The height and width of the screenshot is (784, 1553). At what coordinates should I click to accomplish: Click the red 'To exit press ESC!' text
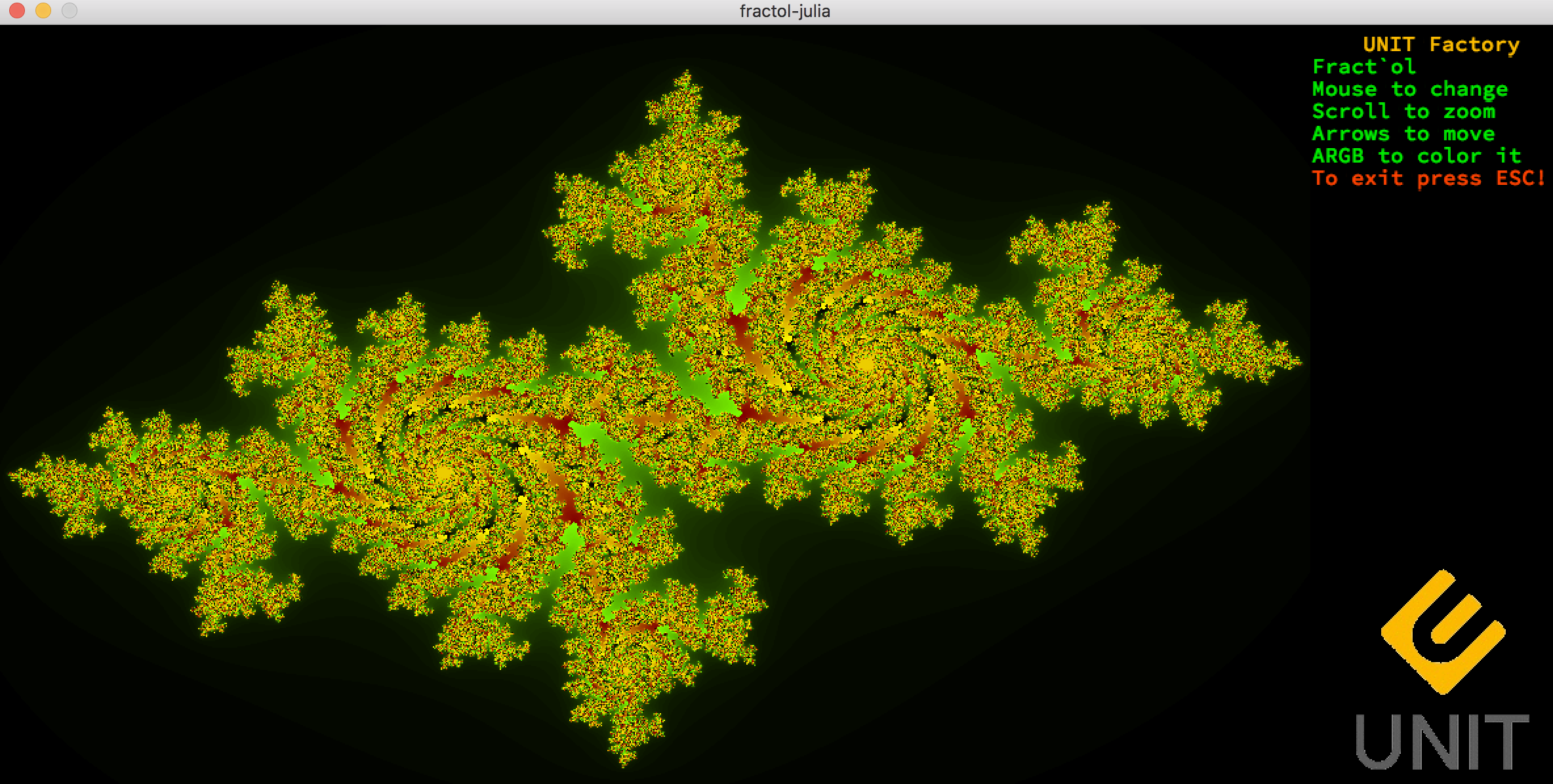tap(1428, 178)
